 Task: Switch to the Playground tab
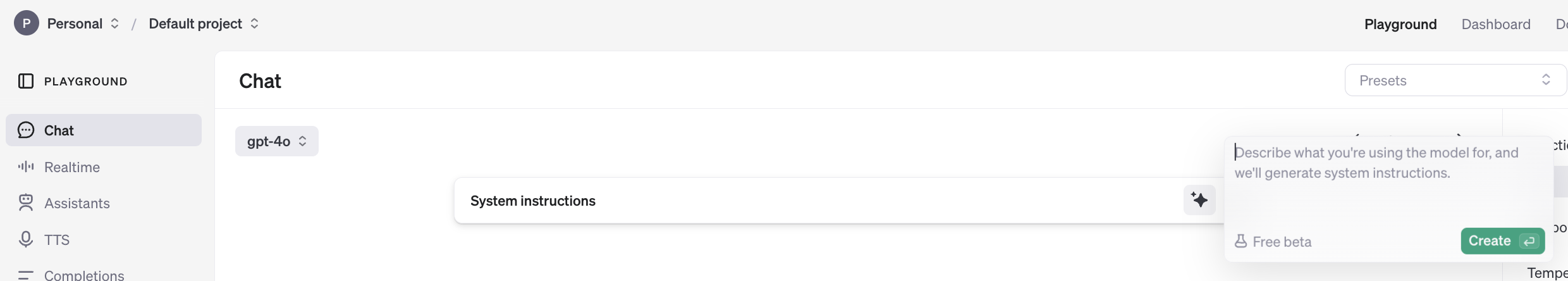[1400, 24]
